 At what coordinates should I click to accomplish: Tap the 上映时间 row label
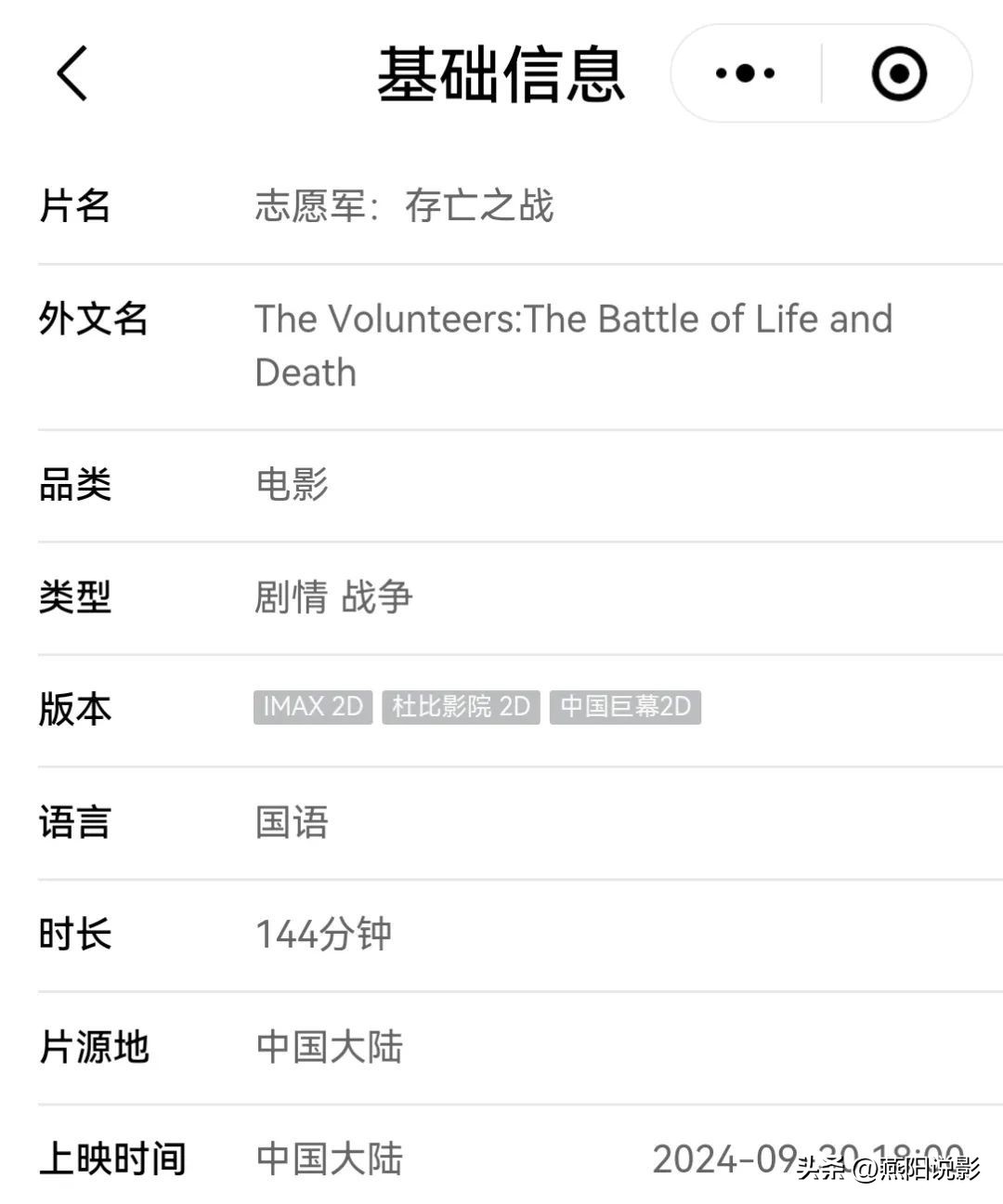[x=112, y=1159]
